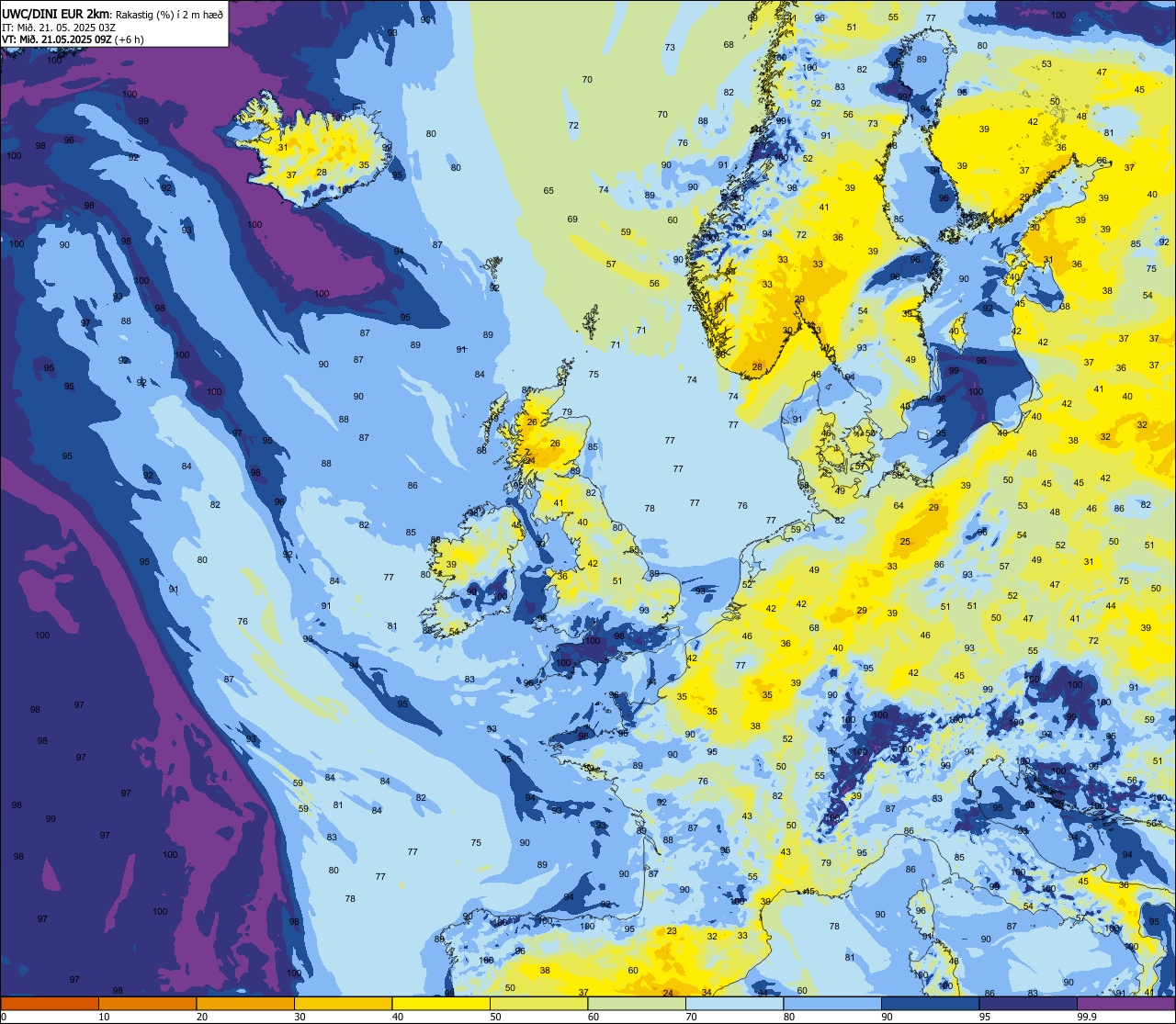This screenshot has width=1176, height=1024.
Task: Click the 'UWC/DINI EUR 2km' model title
Action: 55,14
